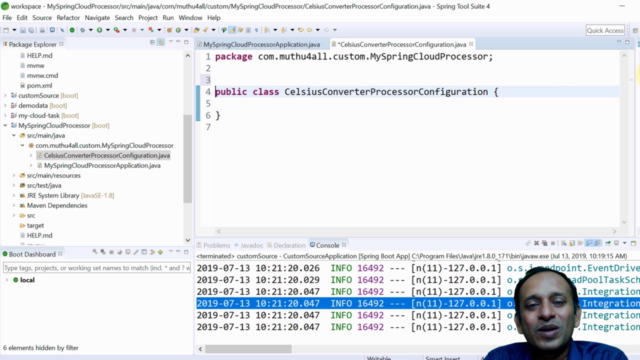Select the target folder
Image resolution: width=640 pixels, height=360 pixels.
click(35, 225)
